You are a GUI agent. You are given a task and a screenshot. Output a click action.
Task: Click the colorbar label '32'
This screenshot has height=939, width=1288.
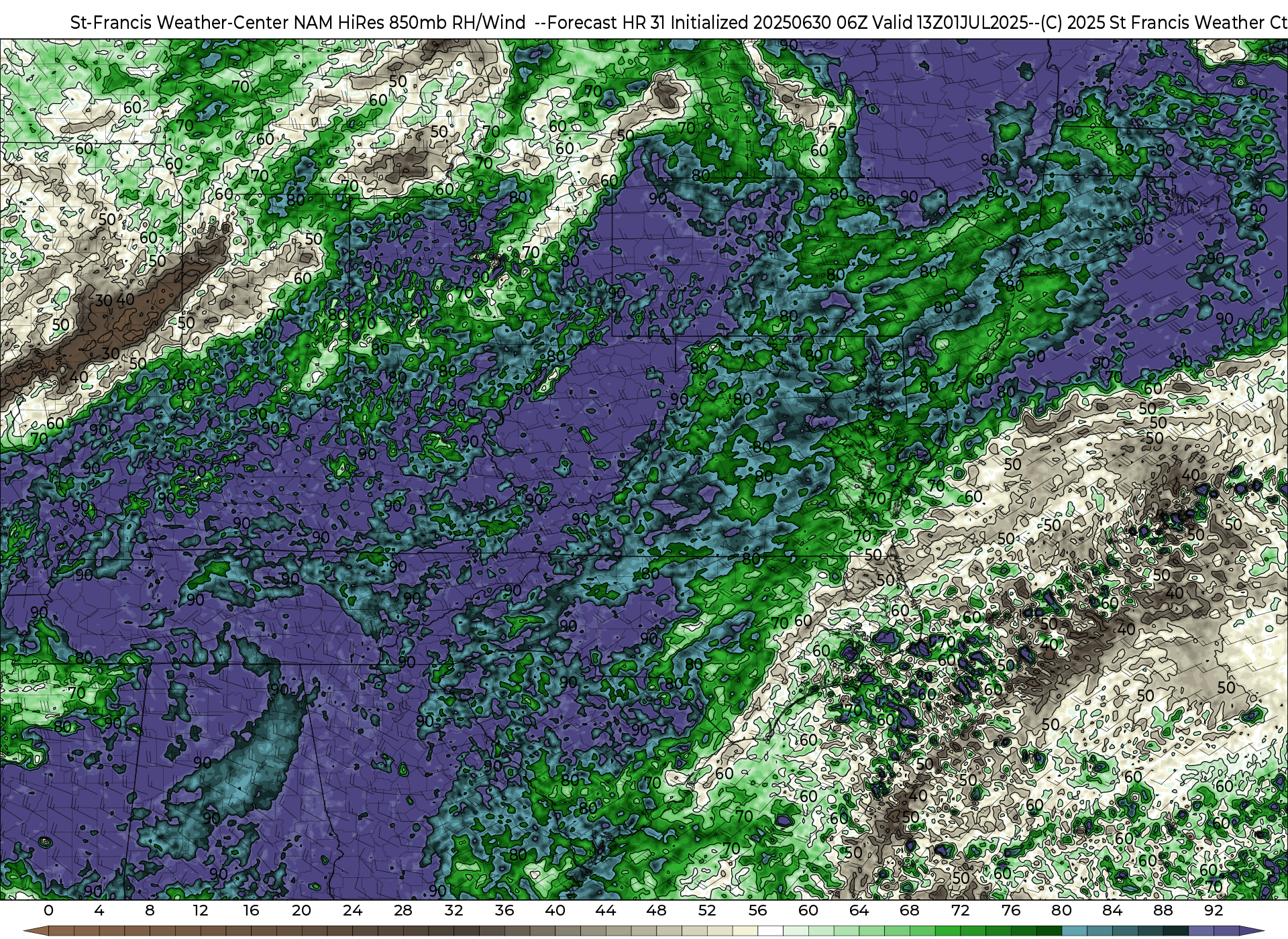pos(453,911)
